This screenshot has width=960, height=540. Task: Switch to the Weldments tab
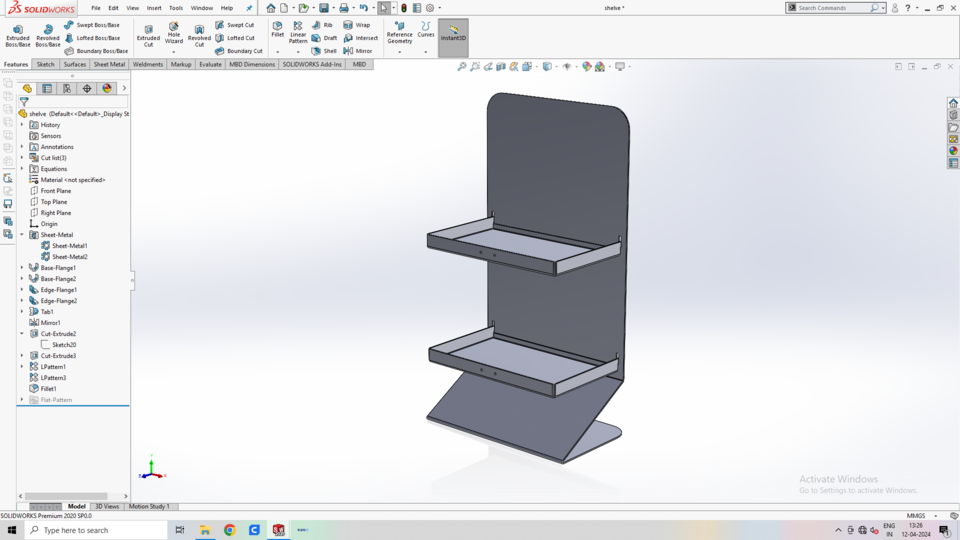148,64
